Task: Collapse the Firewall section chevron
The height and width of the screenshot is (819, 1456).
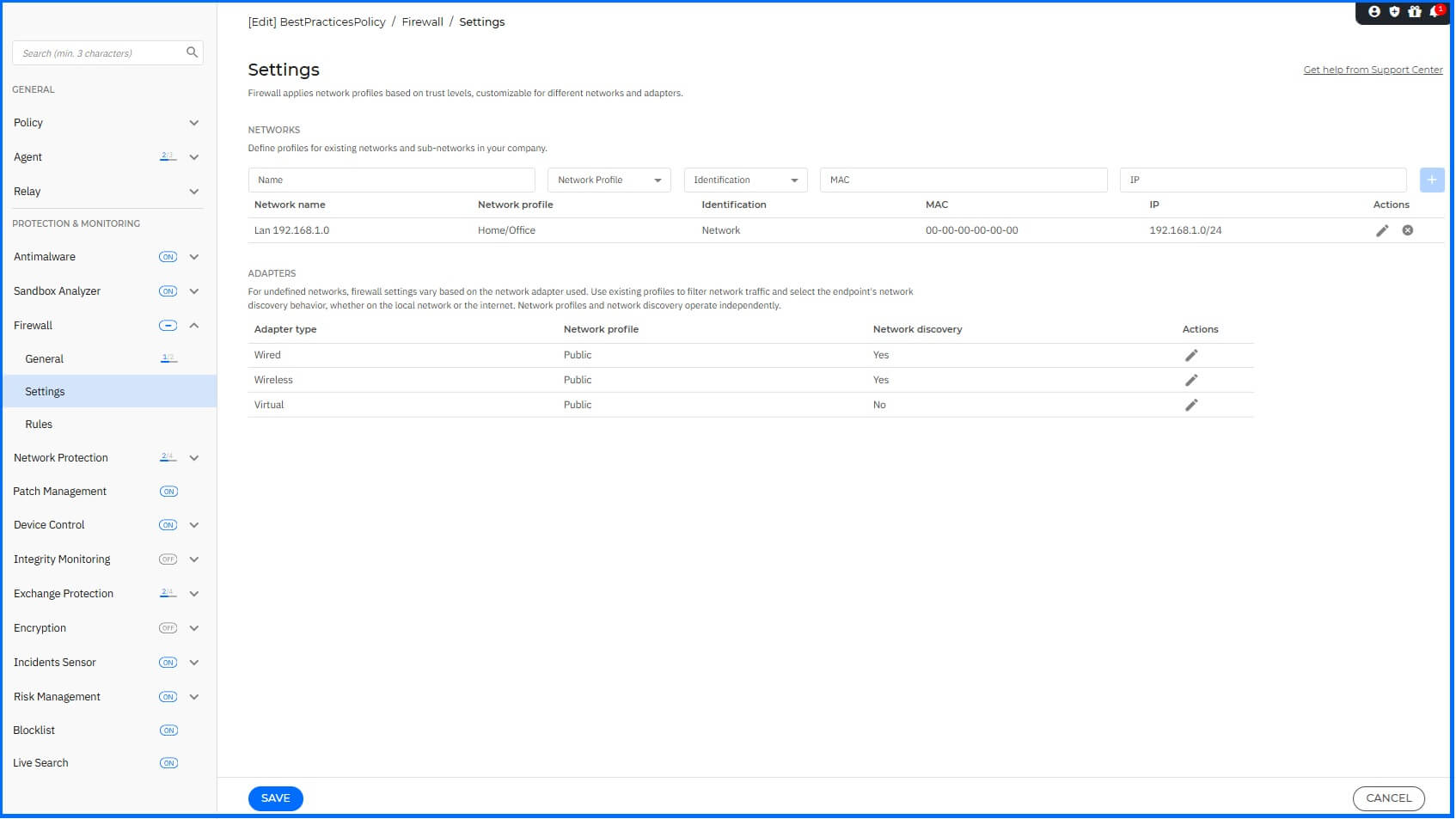Action: pyautogui.click(x=194, y=325)
